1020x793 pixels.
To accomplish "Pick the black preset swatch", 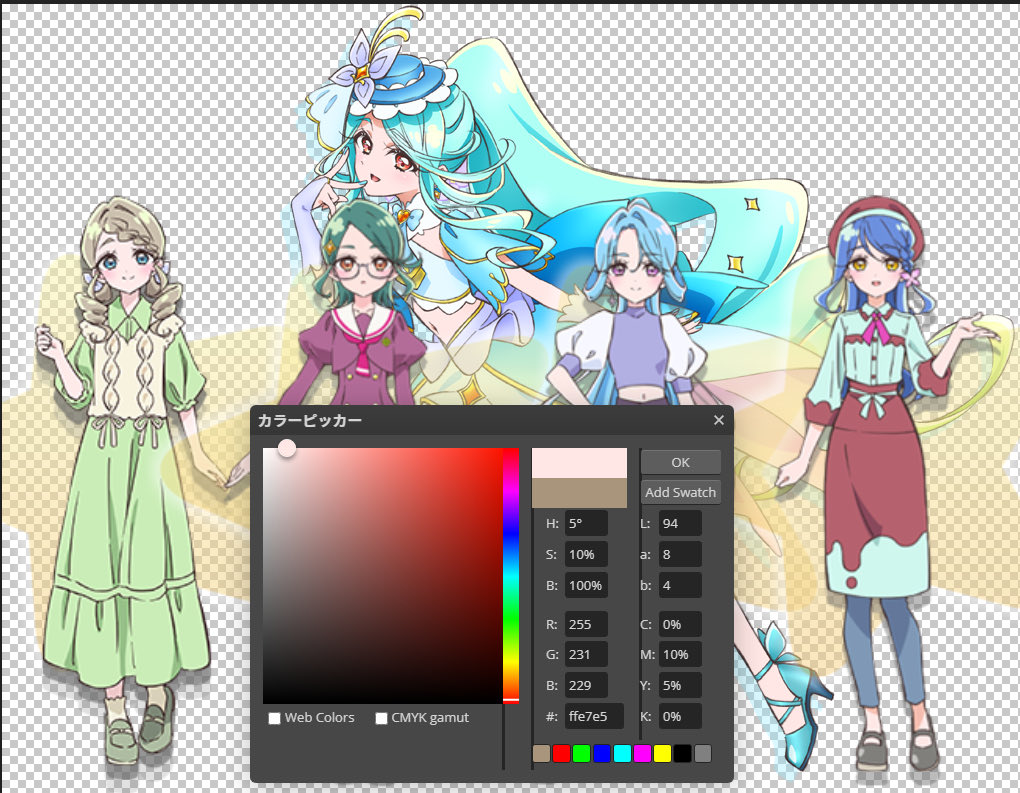I will 682,753.
